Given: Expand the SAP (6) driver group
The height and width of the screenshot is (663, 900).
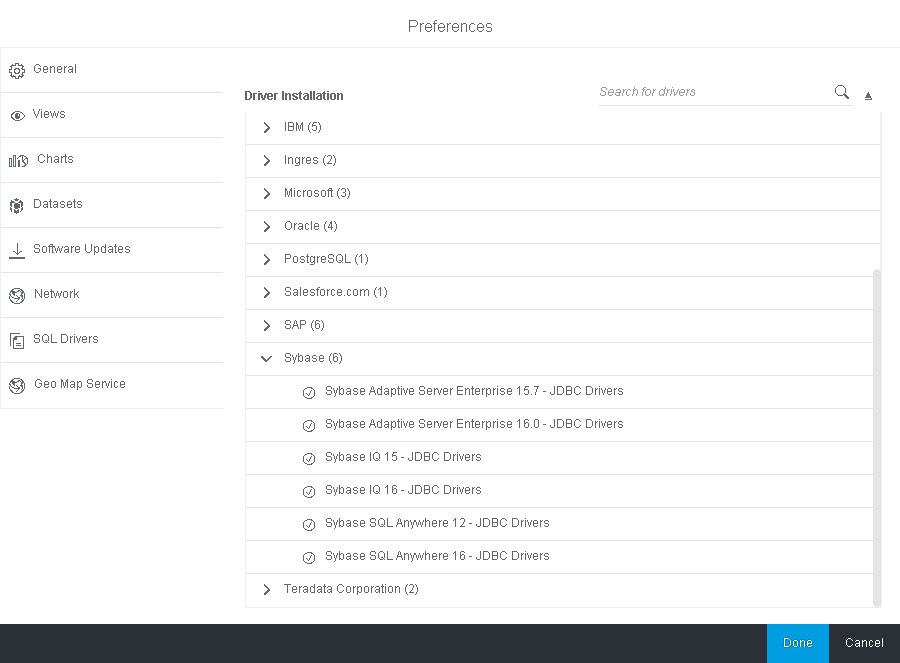Looking at the screenshot, I should click(266, 325).
